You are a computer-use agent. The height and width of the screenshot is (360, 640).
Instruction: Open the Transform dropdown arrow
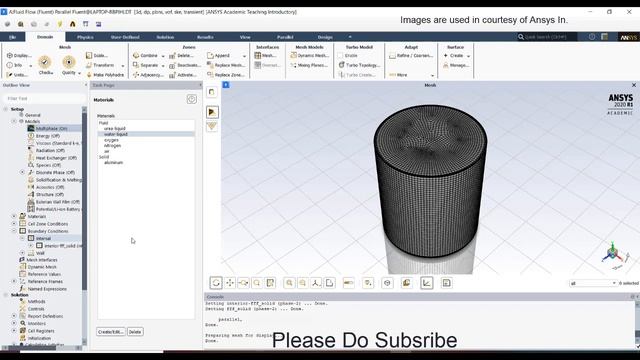pos(122,66)
